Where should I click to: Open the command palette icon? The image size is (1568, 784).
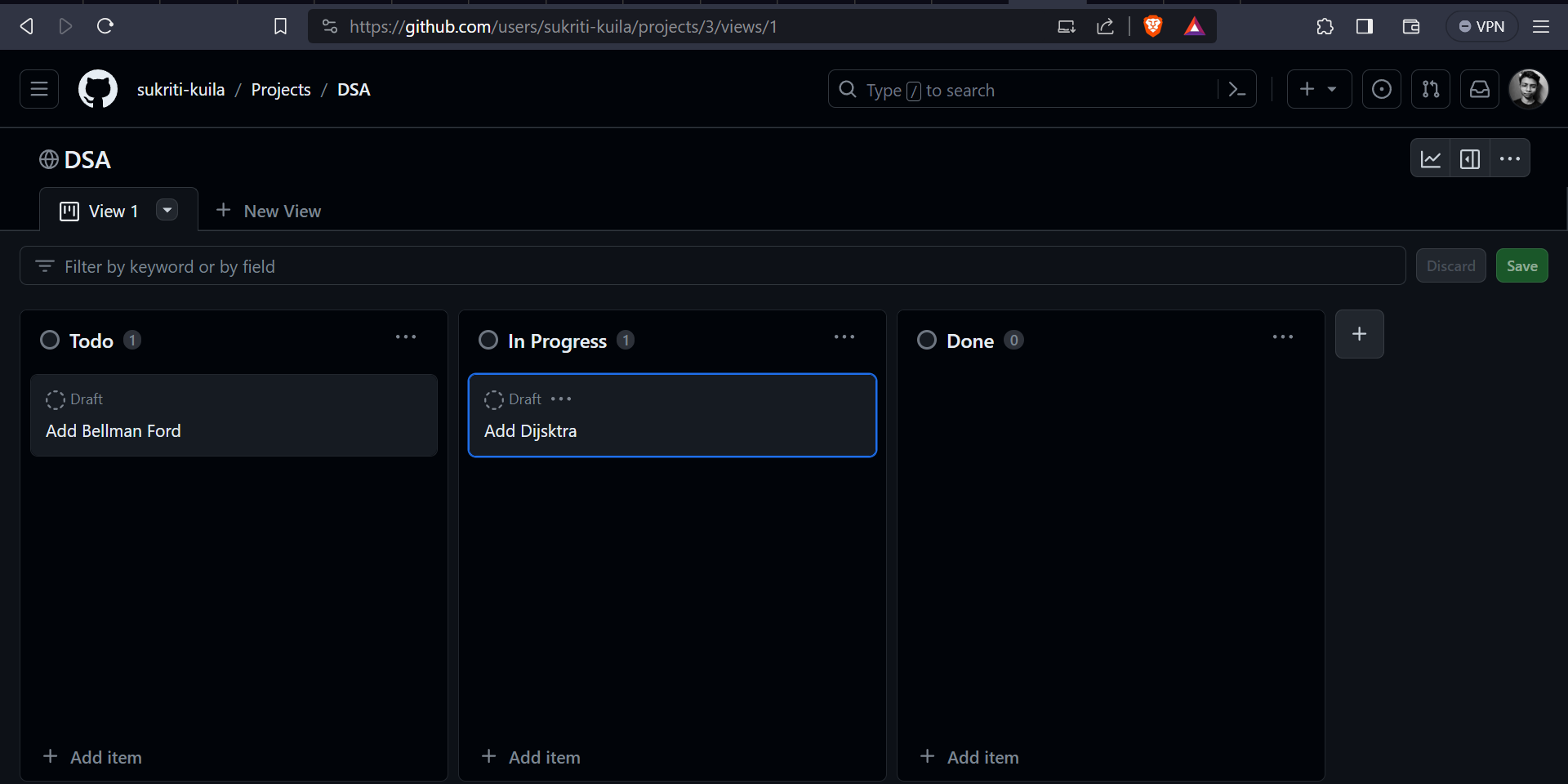coord(1236,89)
